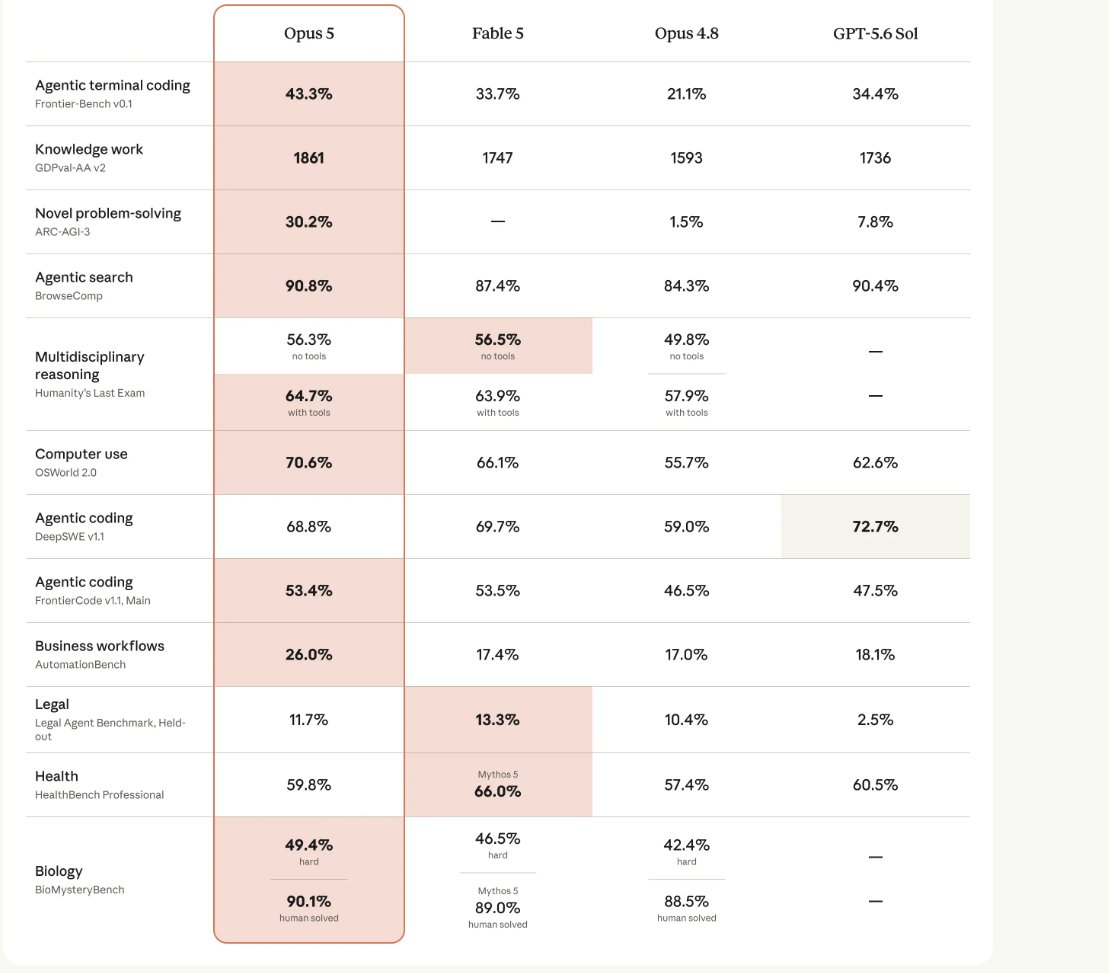Click the 70.6% OSWorld score cell
Viewport: 1109px width, 973px height.
click(x=309, y=462)
